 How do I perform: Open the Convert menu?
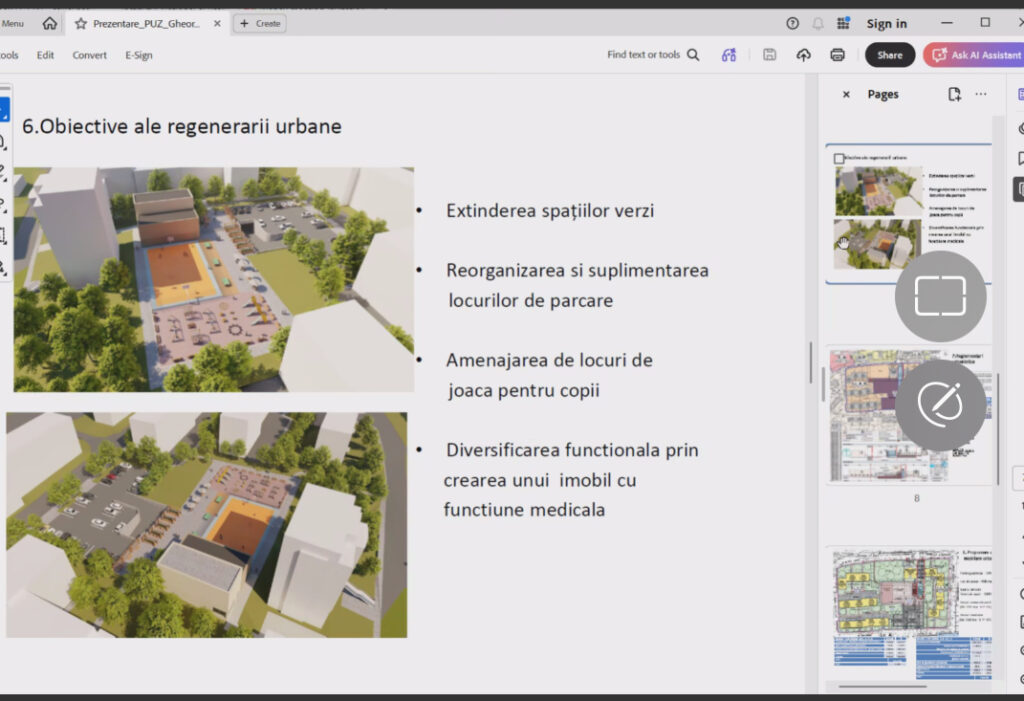click(89, 55)
